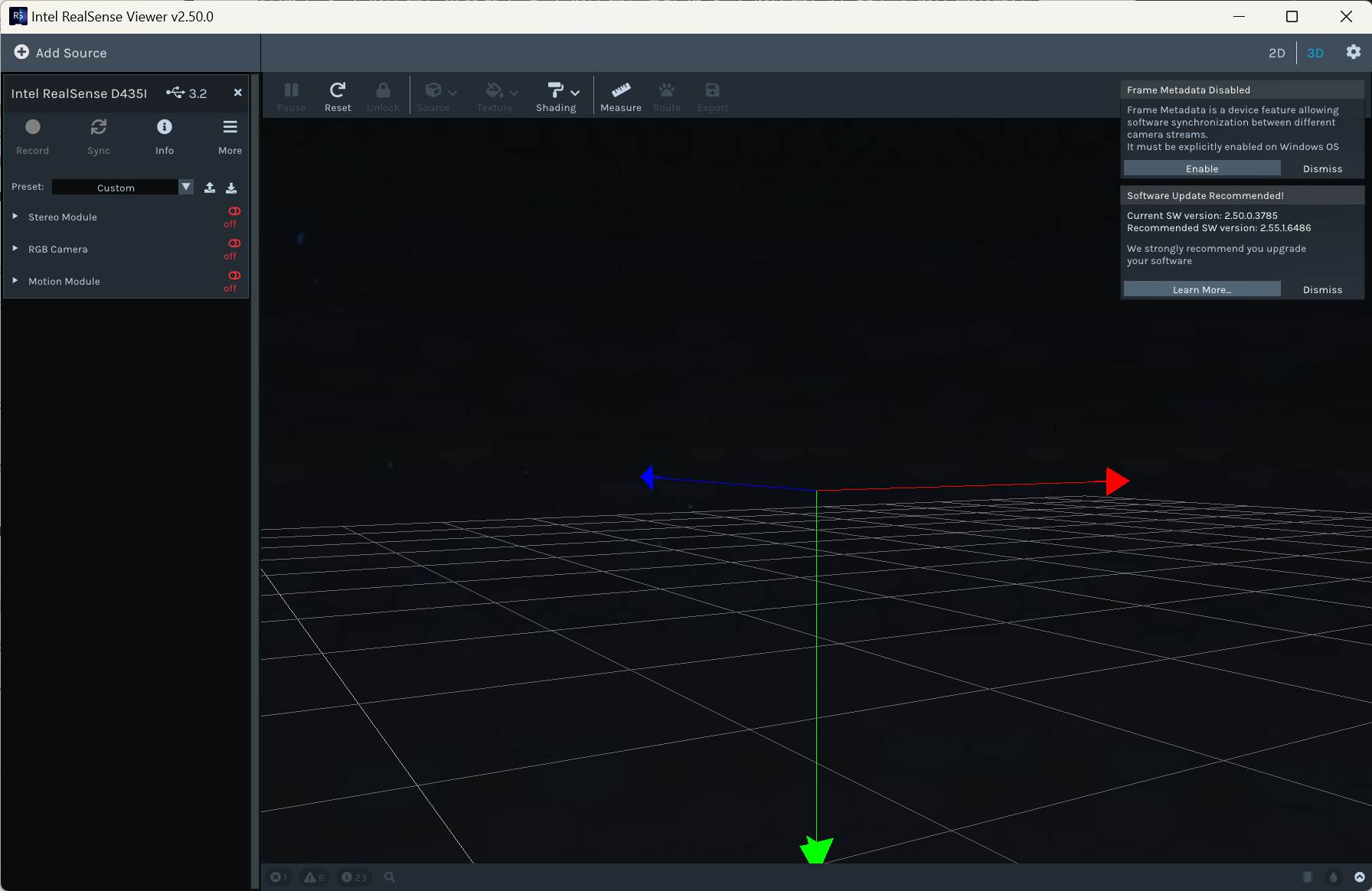Click the Intel RealSense D435I device title

pos(79,93)
